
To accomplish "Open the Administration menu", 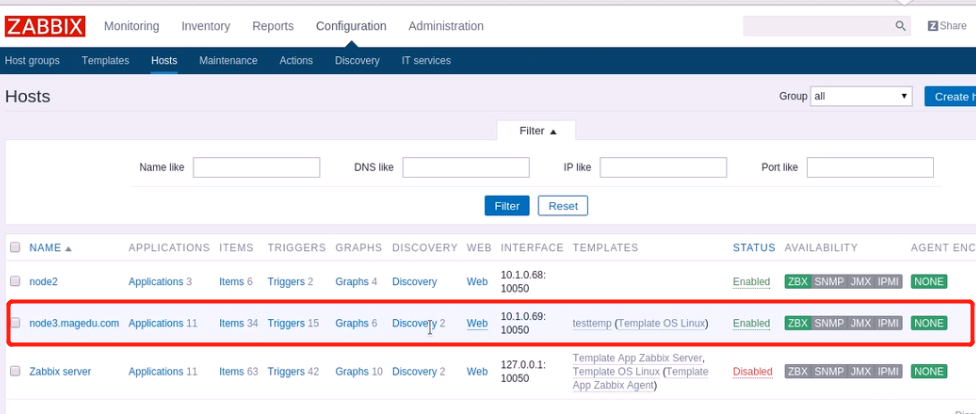I will 446,26.
